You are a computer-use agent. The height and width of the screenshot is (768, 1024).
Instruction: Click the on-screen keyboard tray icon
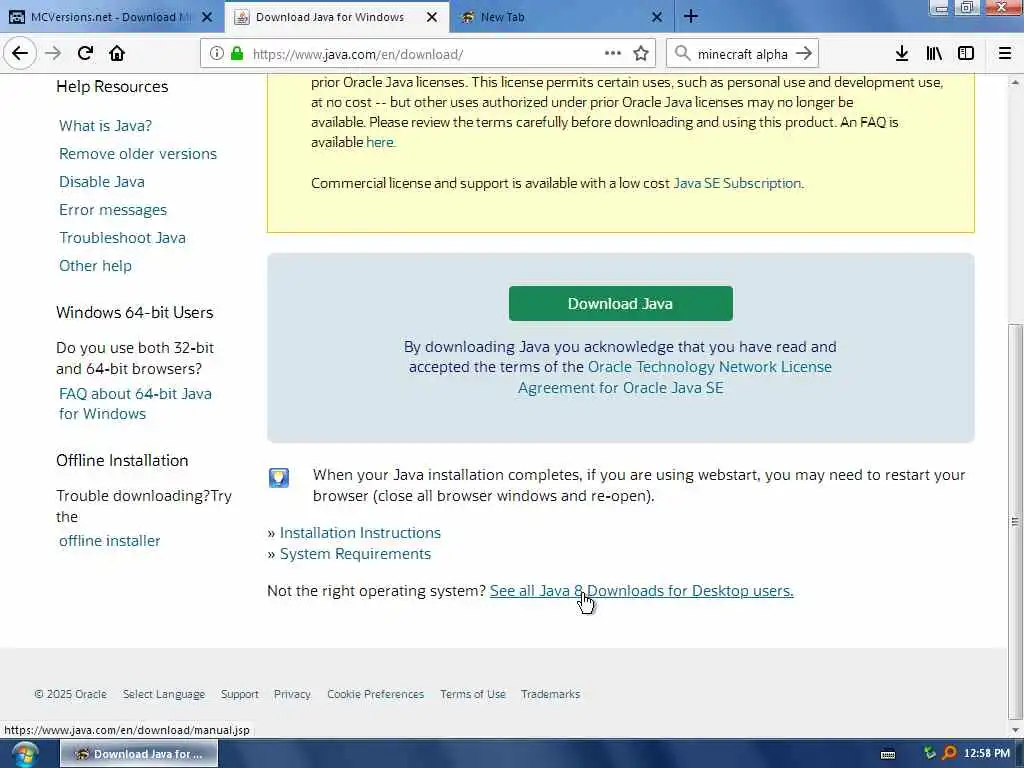(x=888, y=754)
